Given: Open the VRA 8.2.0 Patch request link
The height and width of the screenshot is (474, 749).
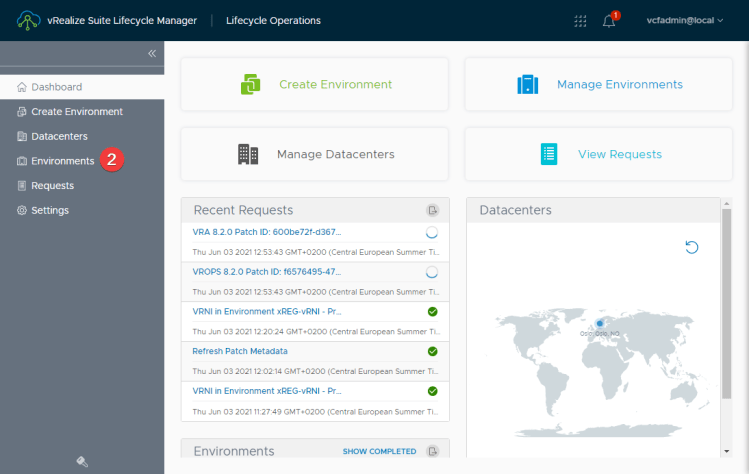Looking at the screenshot, I should (x=267, y=232).
